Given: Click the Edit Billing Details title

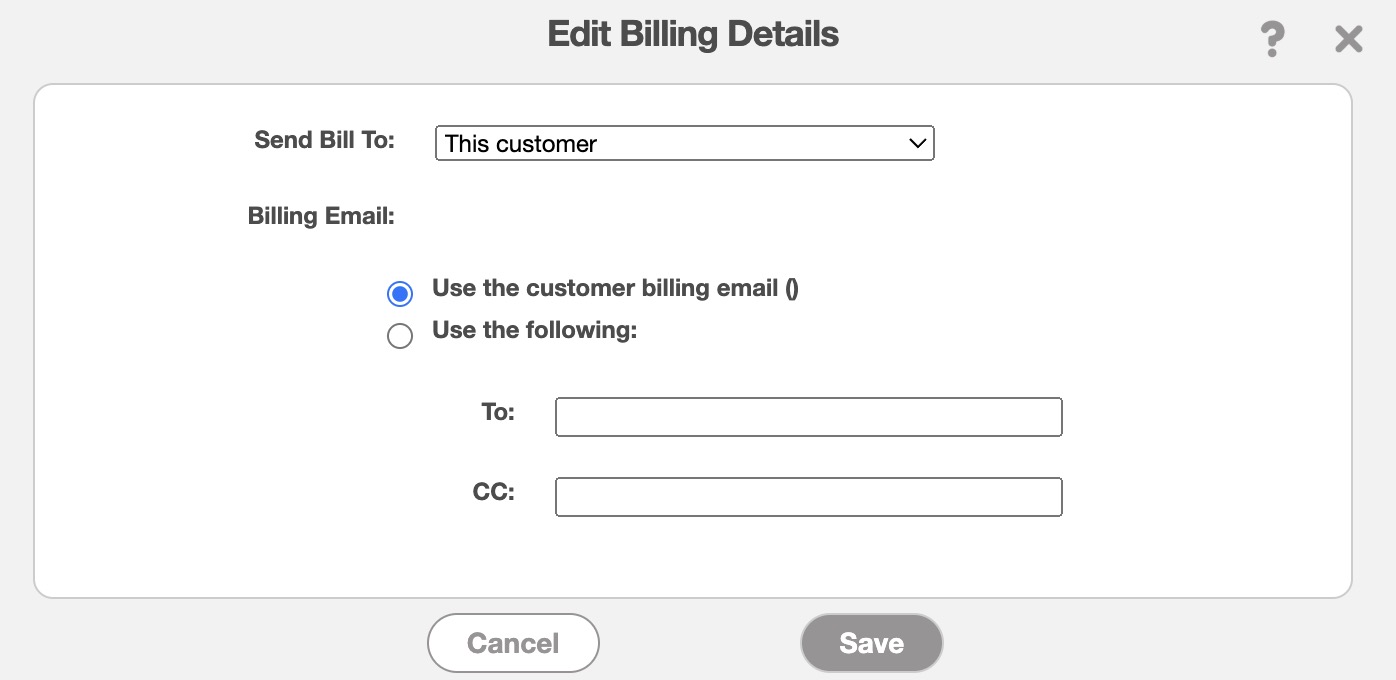Looking at the screenshot, I should click(693, 35).
